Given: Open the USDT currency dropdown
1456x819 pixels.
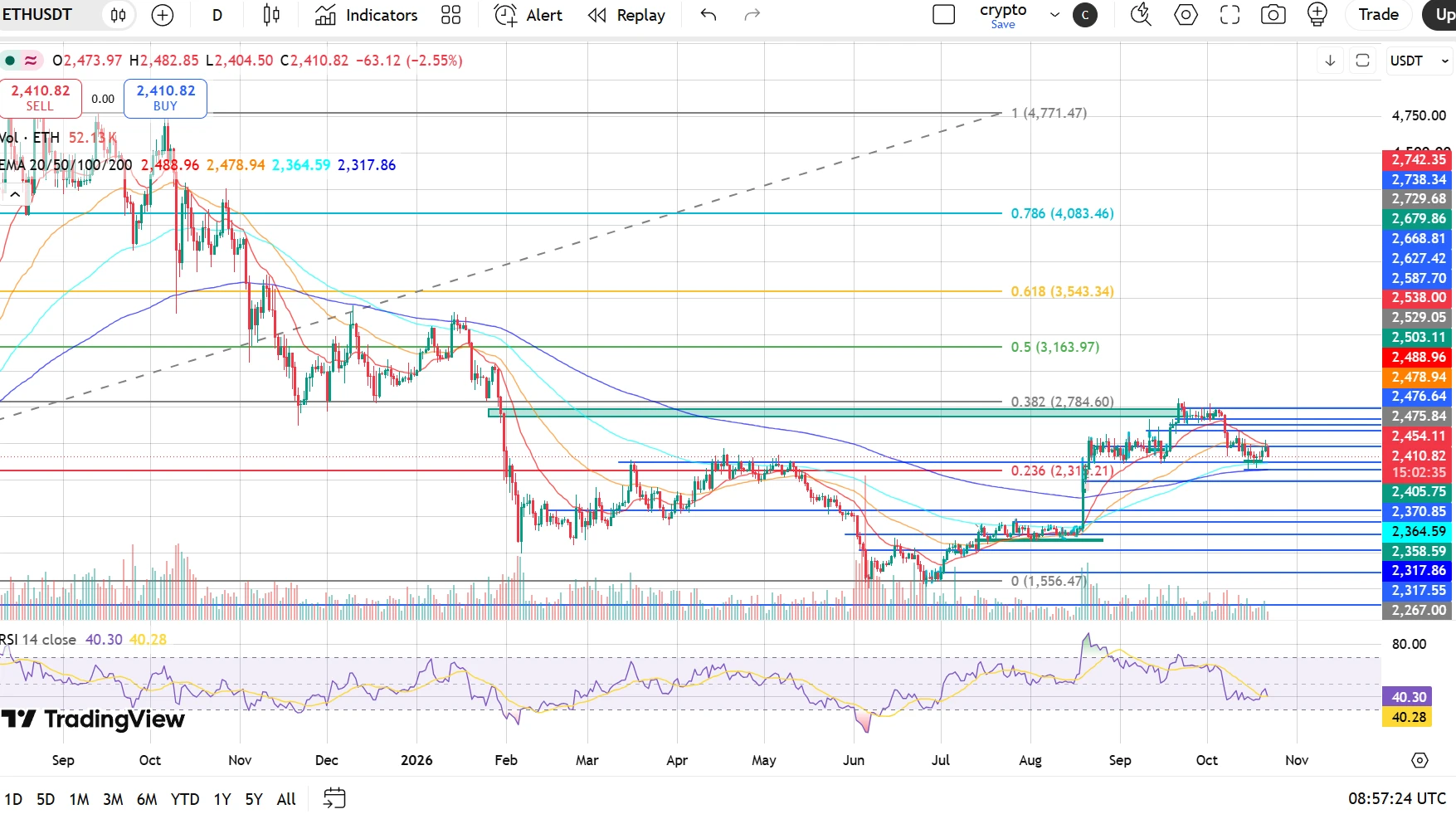Looking at the screenshot, I should pyautogui.click(x=1419, y=61).
